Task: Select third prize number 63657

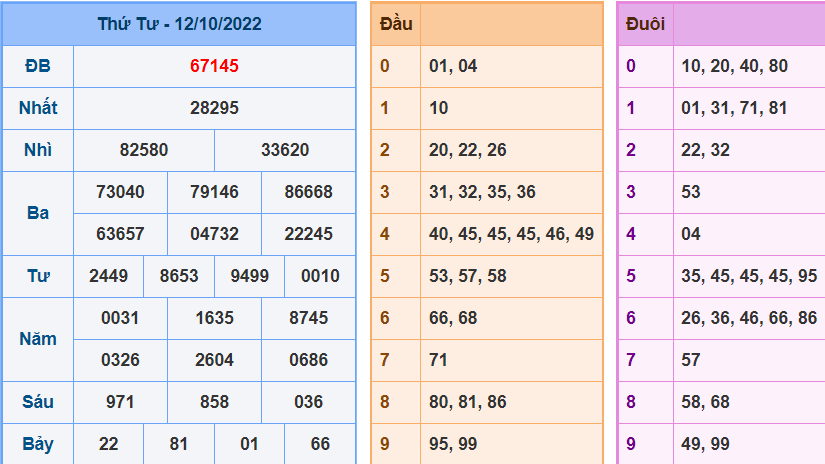Action: (x=120, y=234)
